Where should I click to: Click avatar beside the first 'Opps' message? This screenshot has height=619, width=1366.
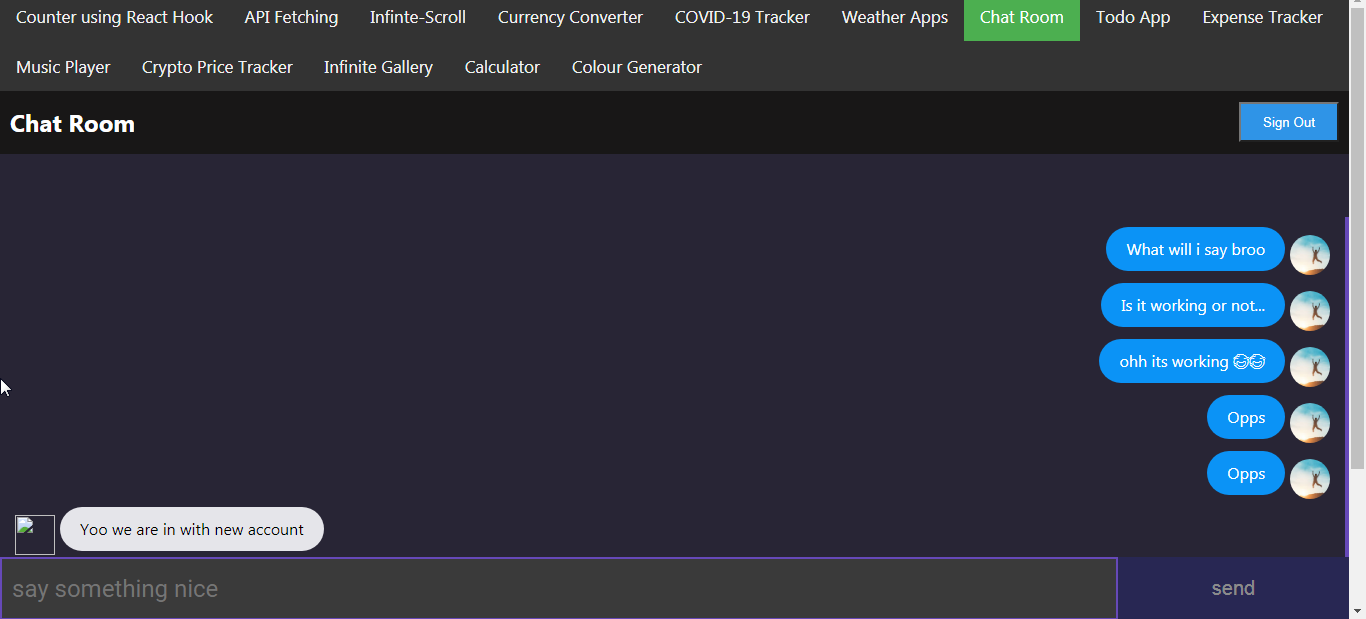click(1310, 423)
